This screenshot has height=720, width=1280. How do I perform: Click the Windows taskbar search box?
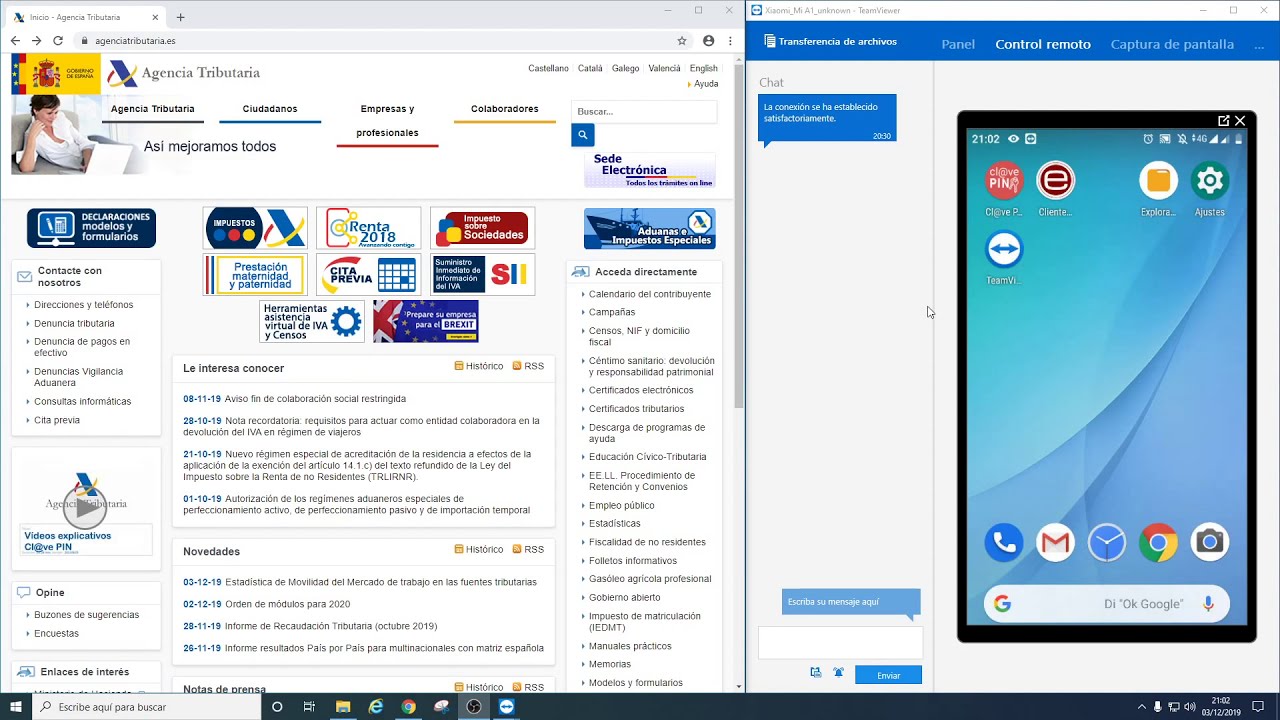[x=145, y=706]
